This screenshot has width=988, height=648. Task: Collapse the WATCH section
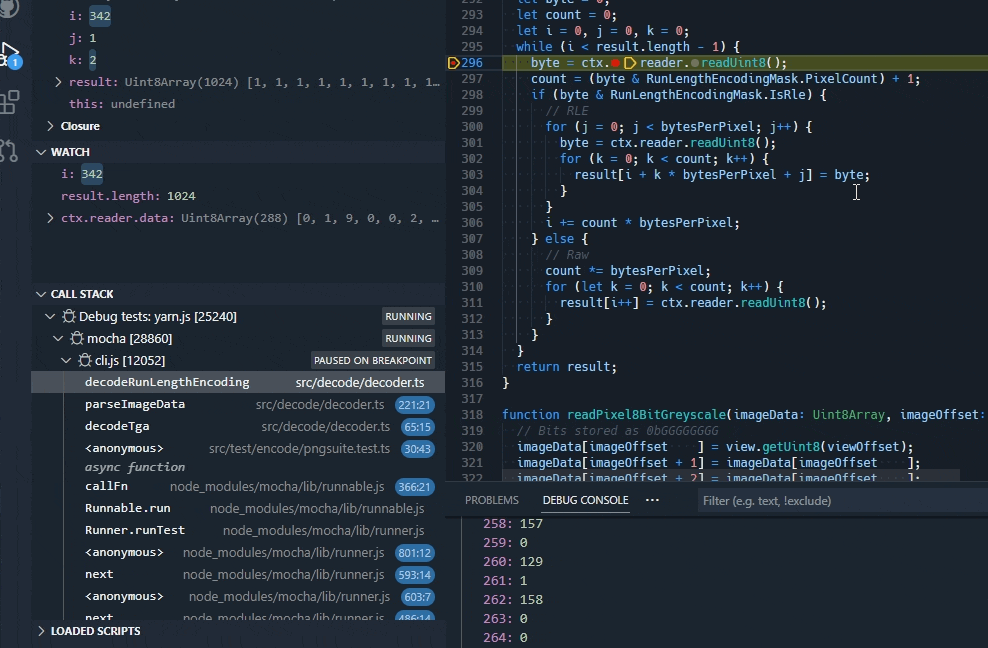click(41, 152)
